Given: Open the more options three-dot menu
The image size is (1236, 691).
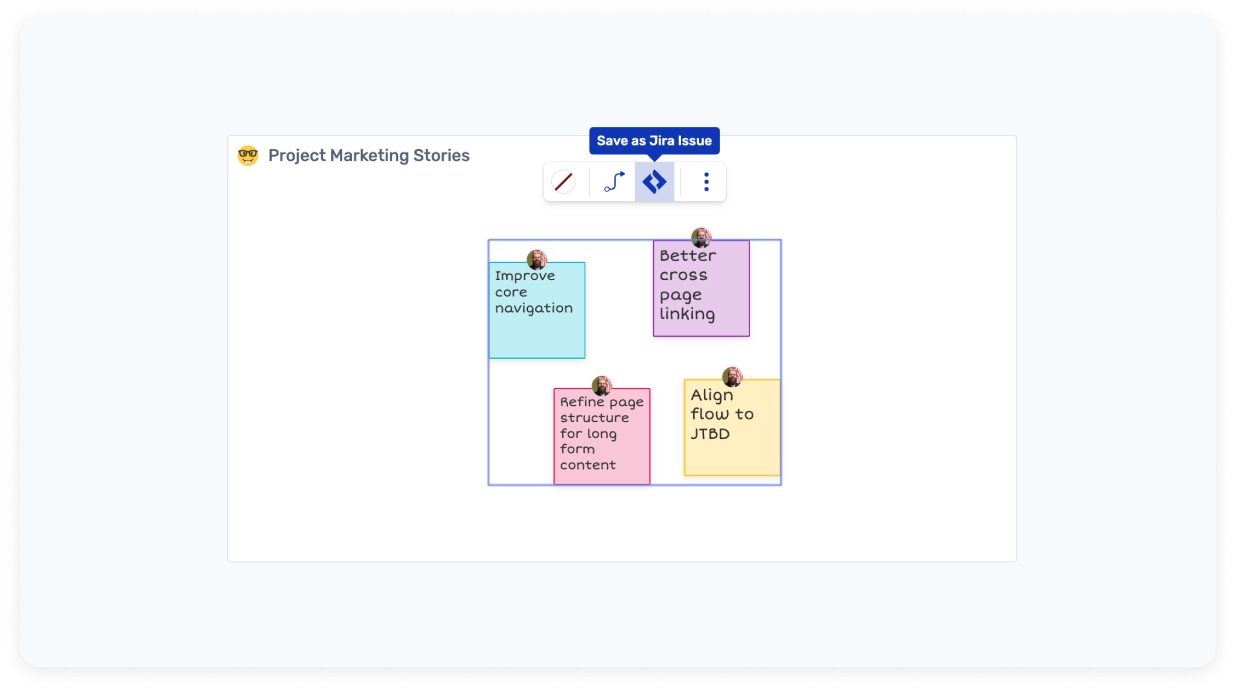Looking at the screenshot, I should (x=706, y=182).
